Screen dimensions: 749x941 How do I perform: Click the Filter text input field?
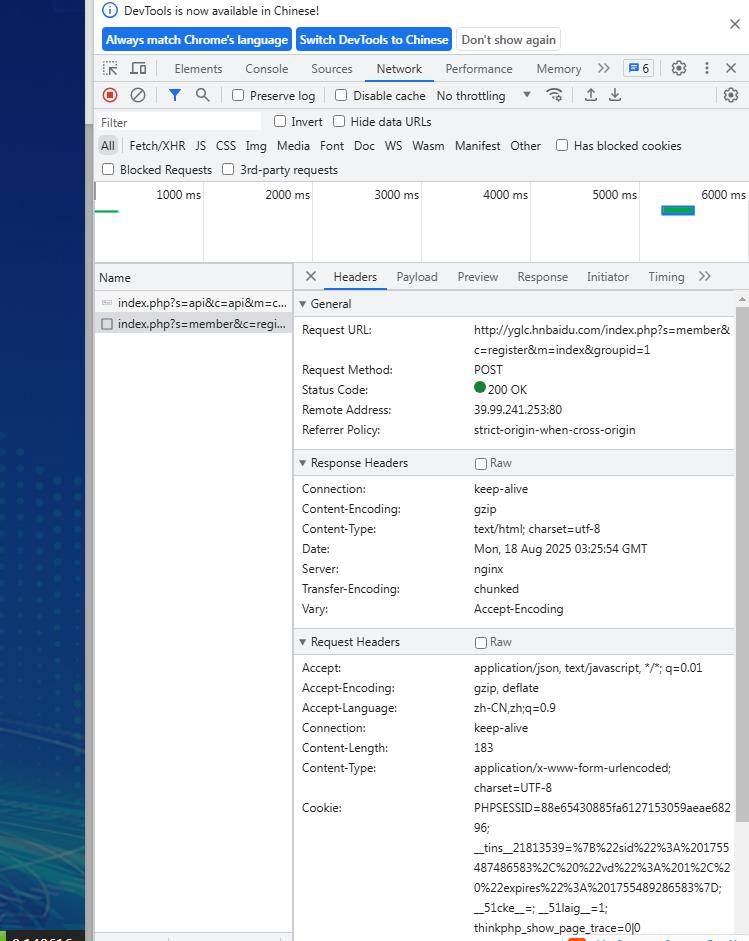tap(180, 122)
